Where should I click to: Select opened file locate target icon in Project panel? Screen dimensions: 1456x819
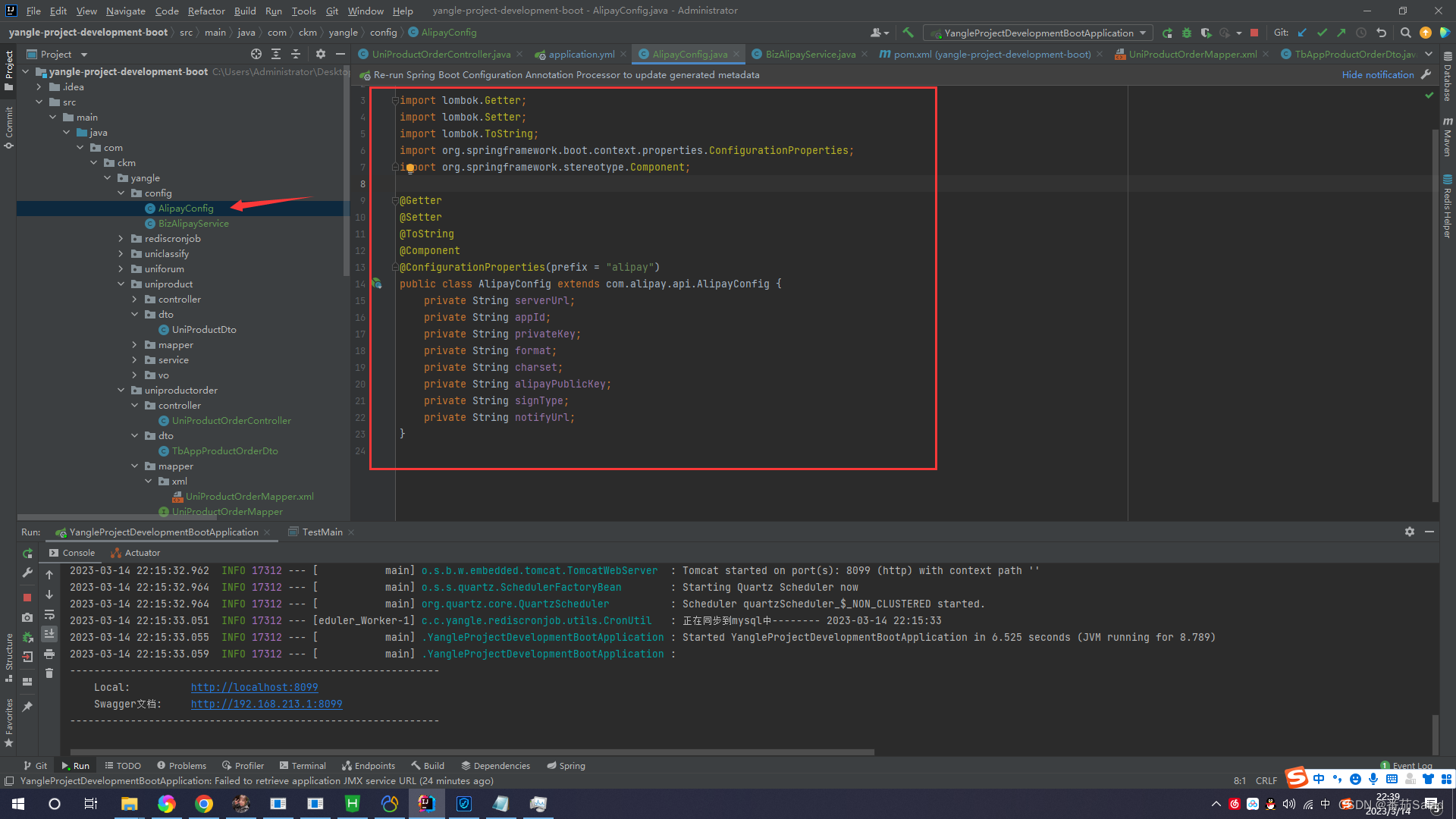256,54
